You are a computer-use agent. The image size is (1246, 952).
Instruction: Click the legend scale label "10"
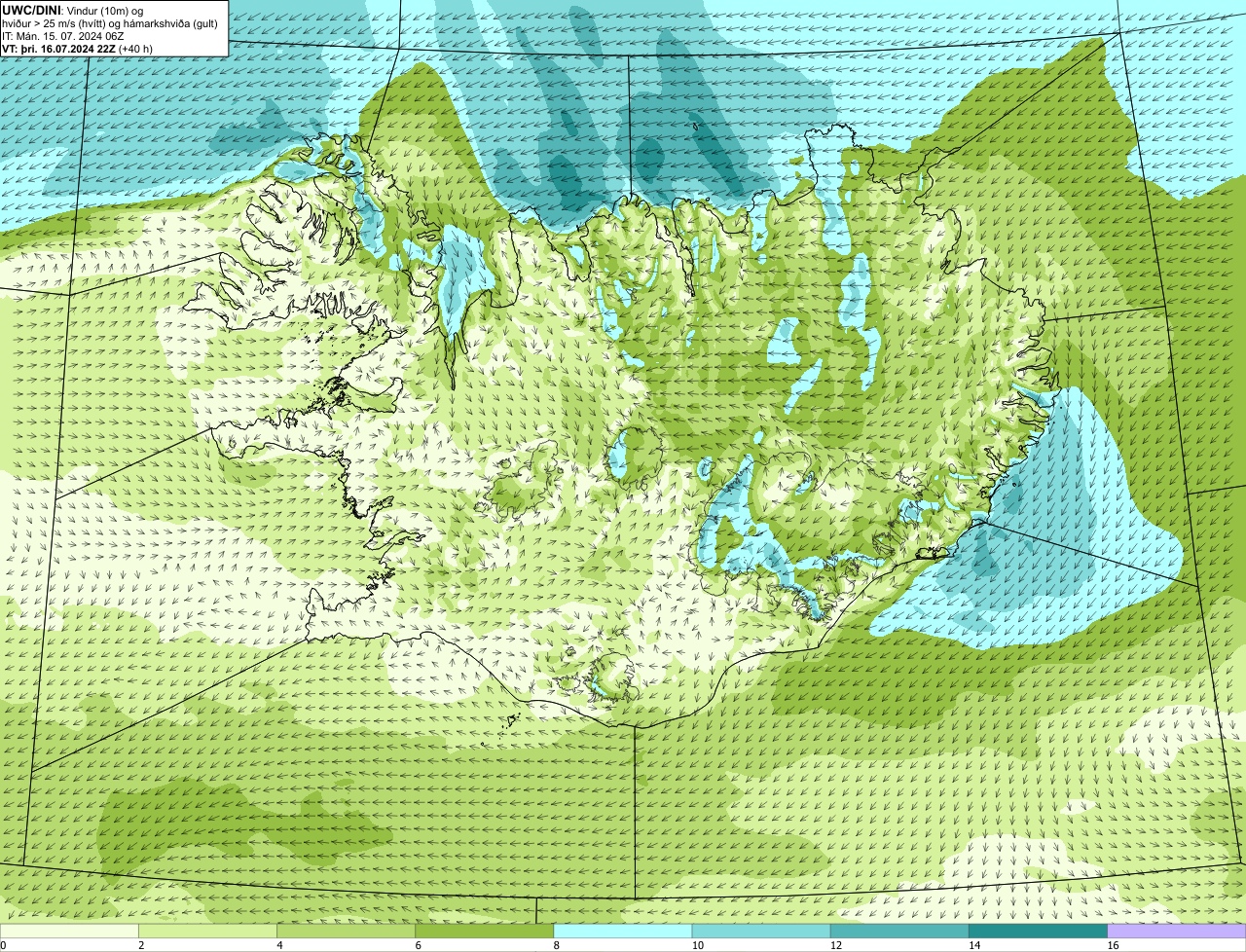pyautogui.click(x=697, y=945)
